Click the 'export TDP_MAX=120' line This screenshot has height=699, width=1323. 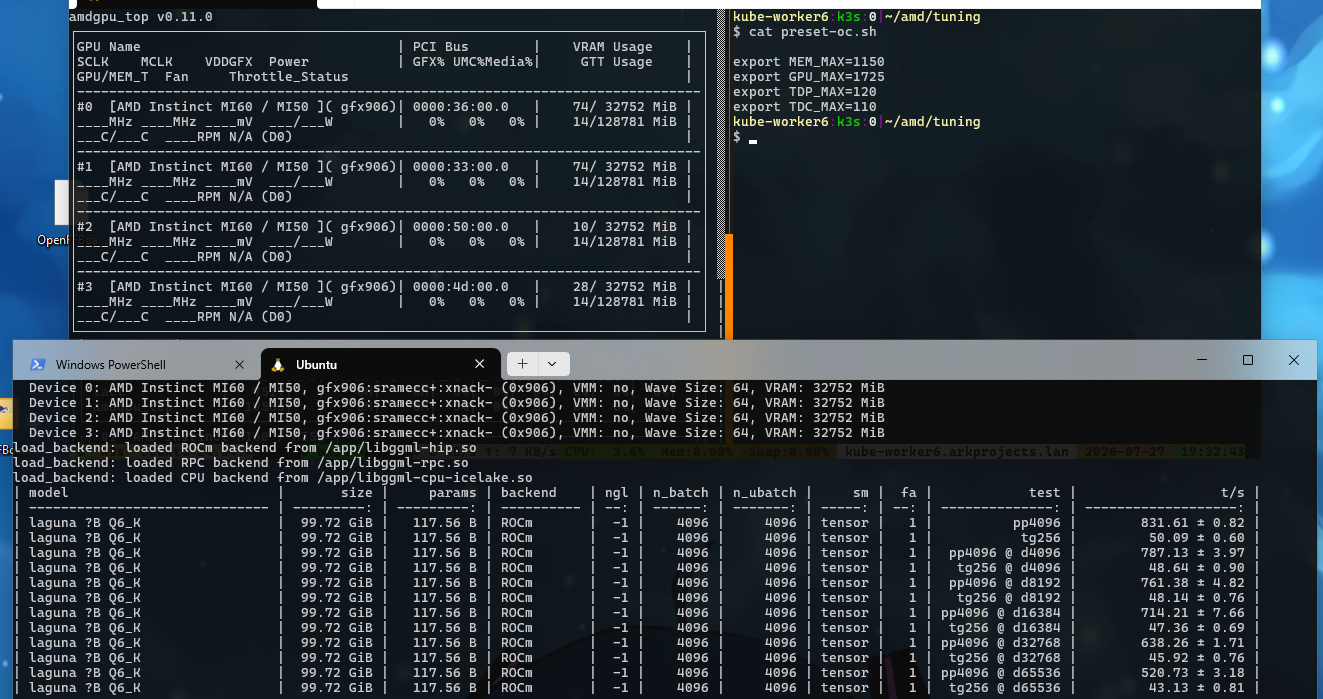click(x=805, y=92)
